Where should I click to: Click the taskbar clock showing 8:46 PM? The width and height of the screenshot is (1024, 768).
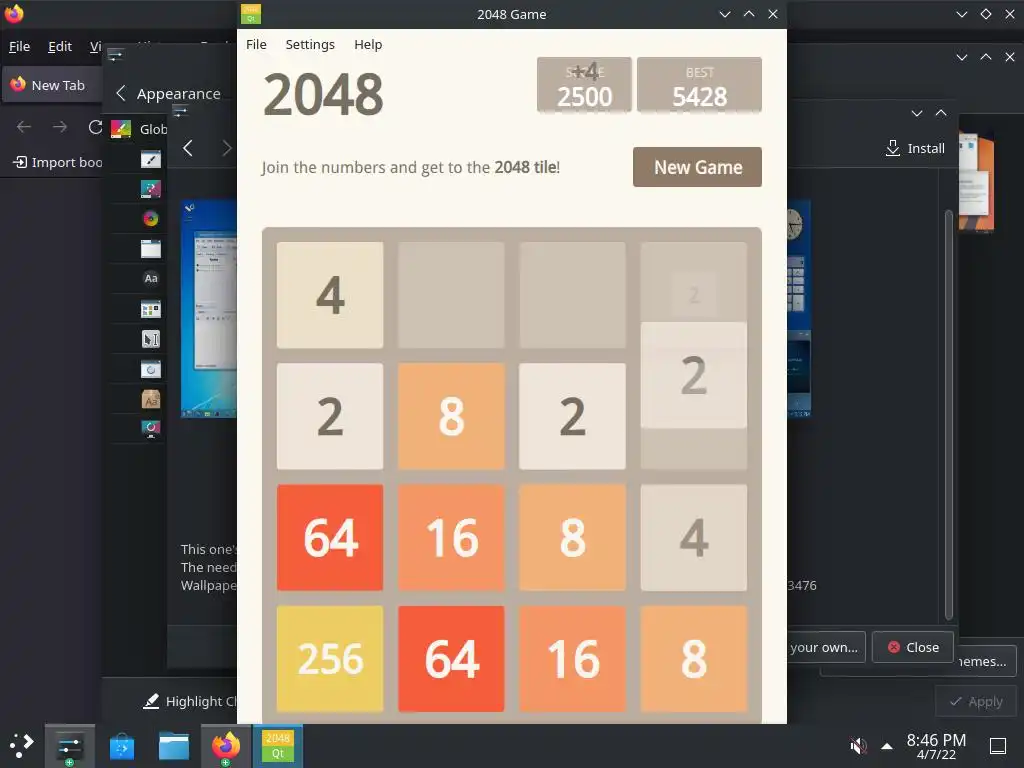point(936,746)
